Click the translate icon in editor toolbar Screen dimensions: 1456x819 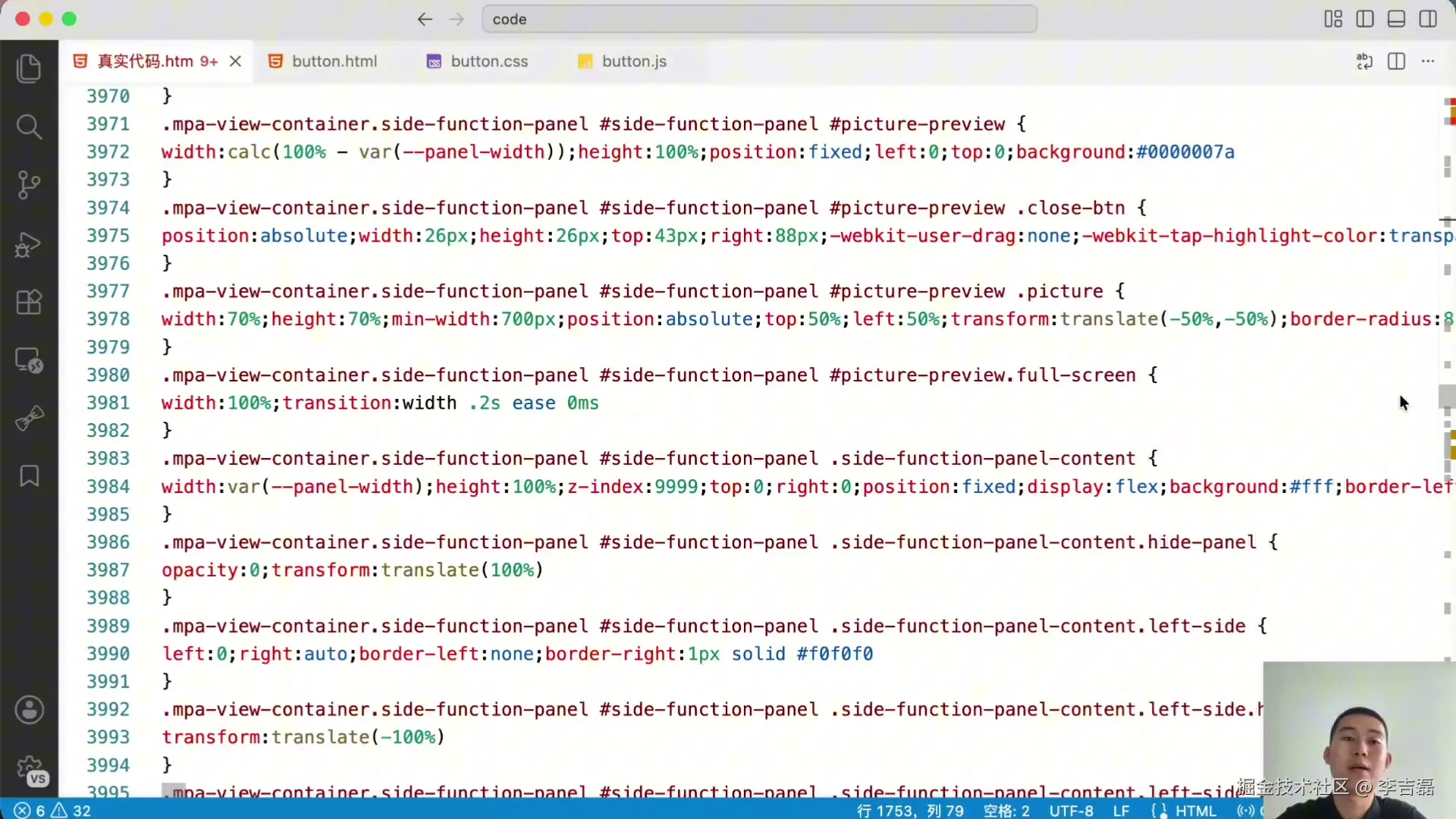pos(1364,61)
